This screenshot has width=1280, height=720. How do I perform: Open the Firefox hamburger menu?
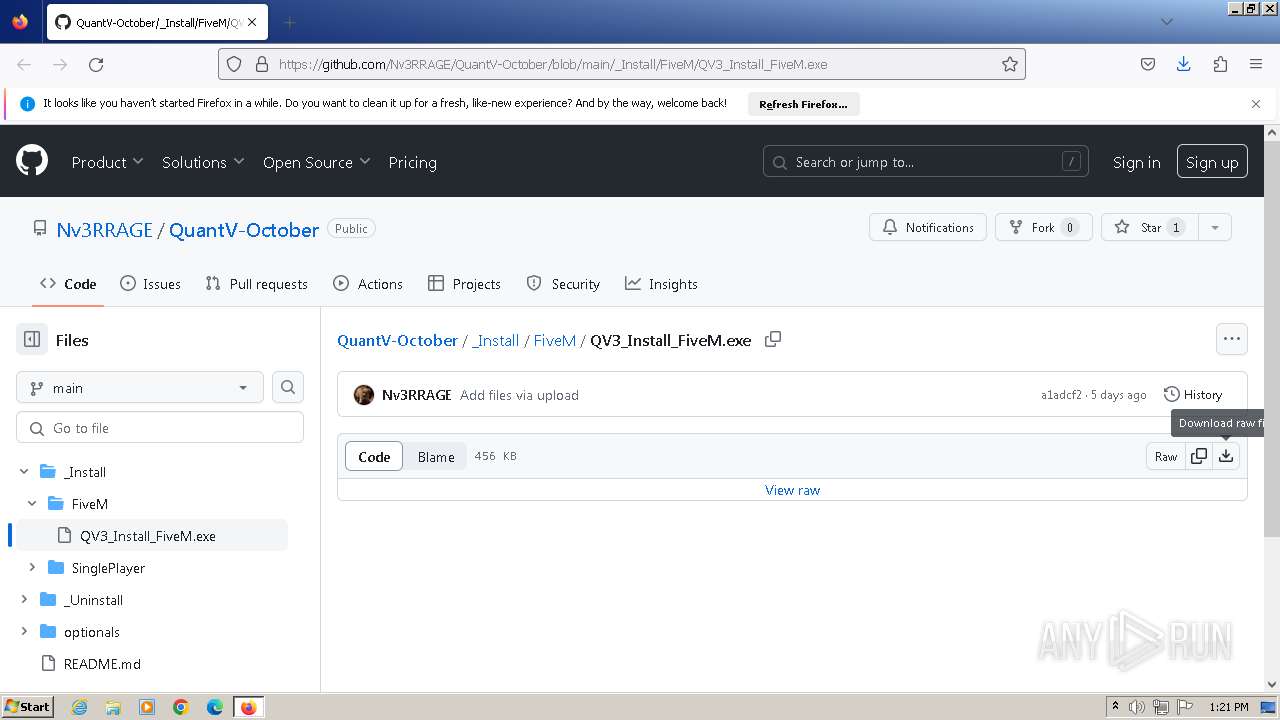tap(1256, 64)
